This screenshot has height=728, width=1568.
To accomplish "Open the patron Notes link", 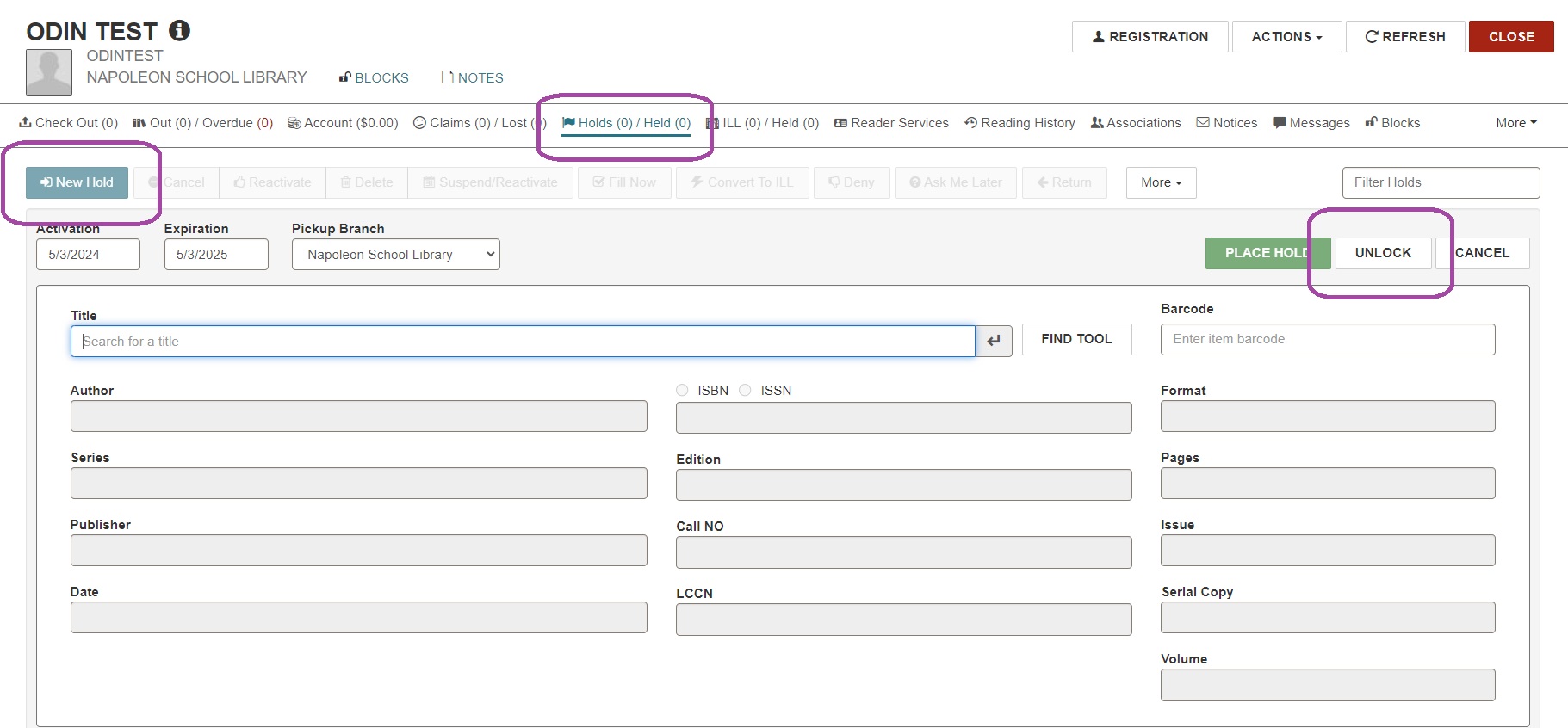I will [x=472, y=77].
